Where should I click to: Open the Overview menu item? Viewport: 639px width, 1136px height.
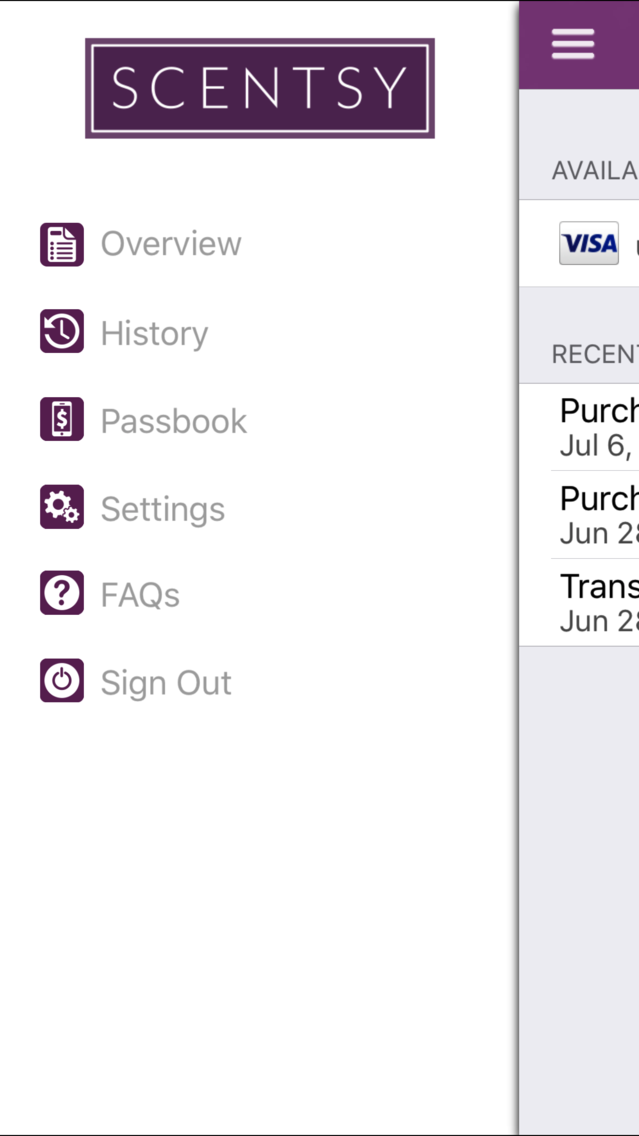(171, 244)
